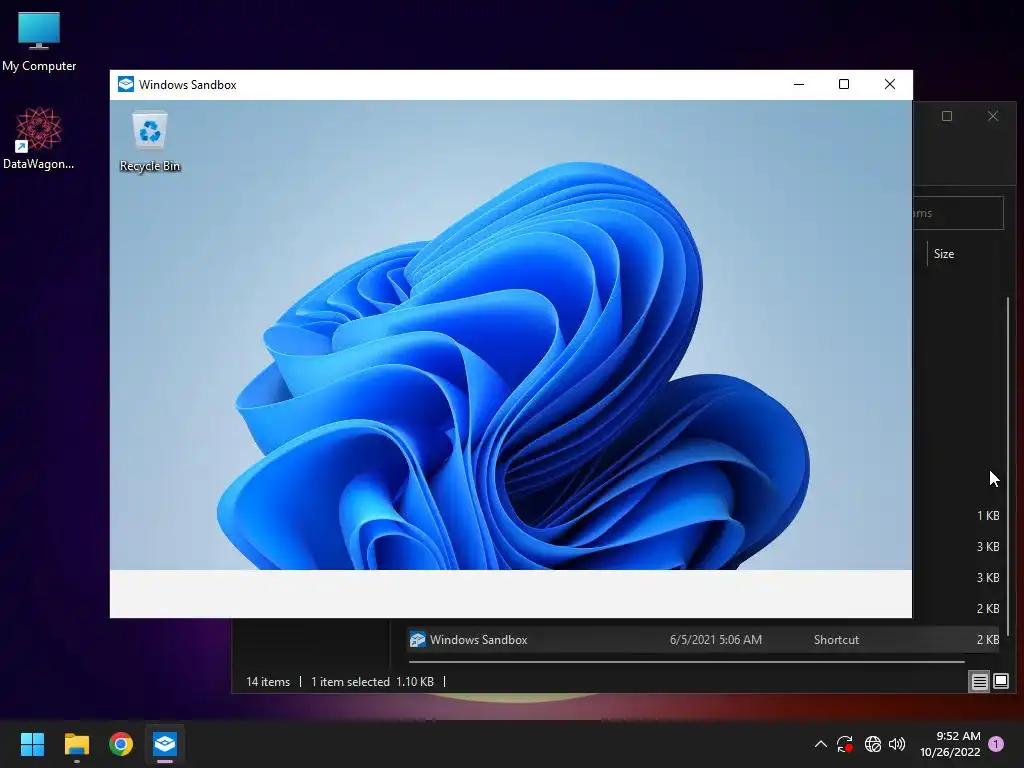The width and height of the screenshot is (1024, 768).
Task: Close the File Explorer window behind
Action: (x=993, y=116)
